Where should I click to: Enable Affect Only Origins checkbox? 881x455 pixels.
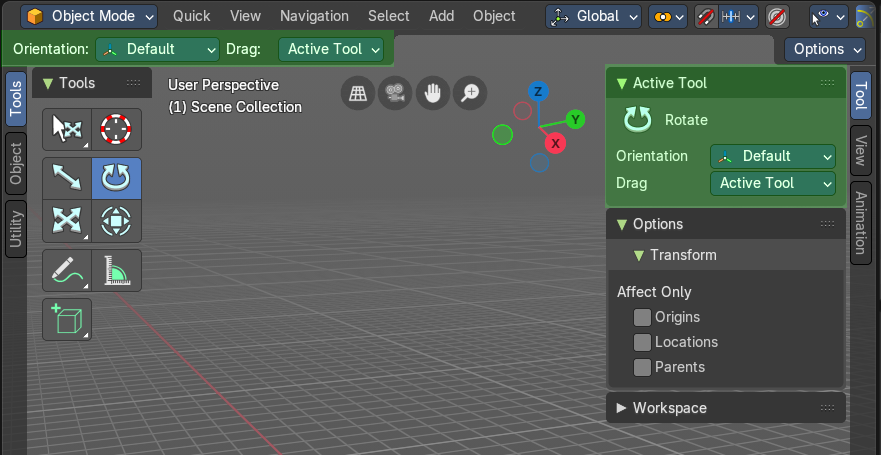point(642,317)
